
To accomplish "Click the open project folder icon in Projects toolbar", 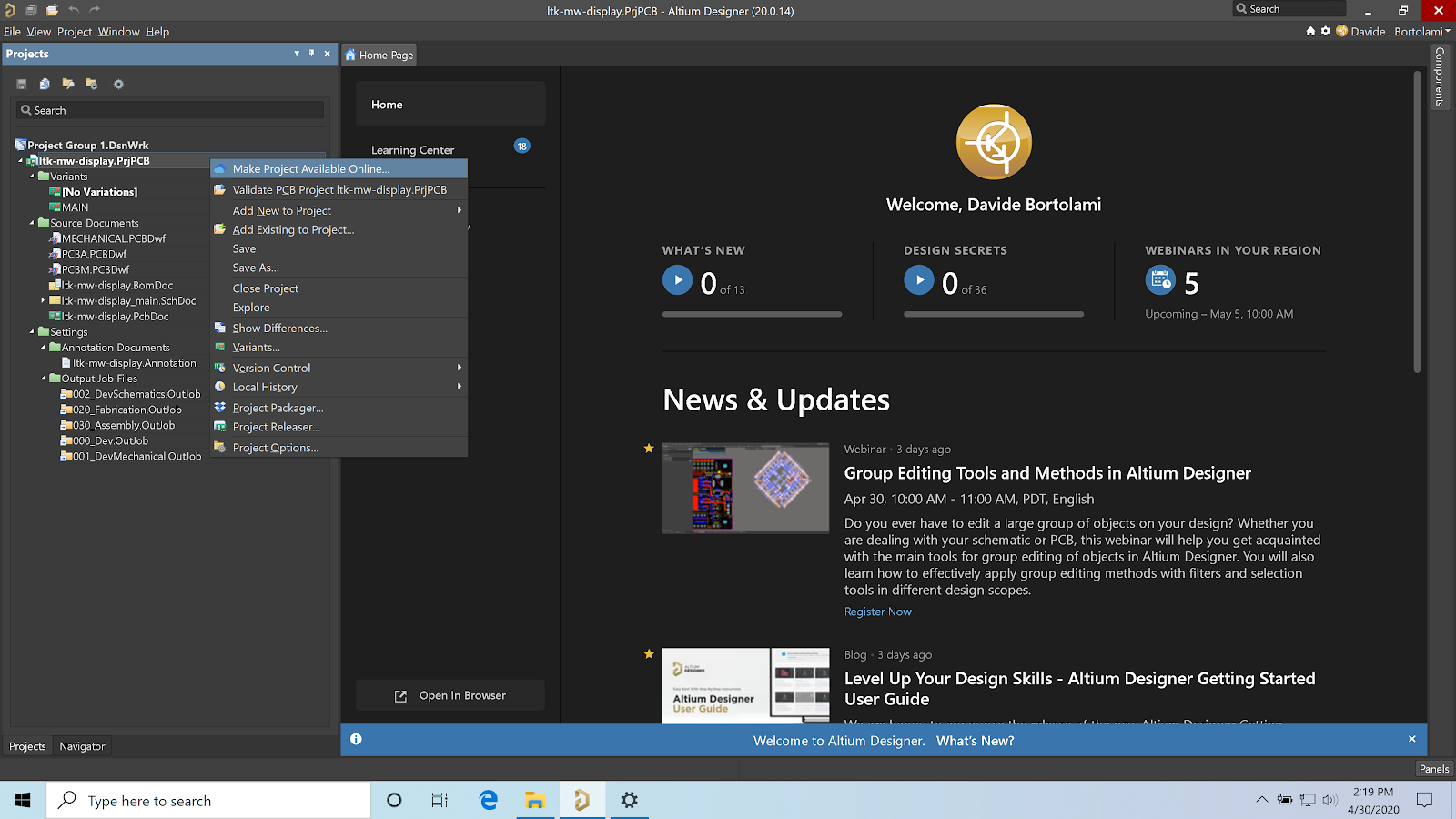I will point(68,84).
